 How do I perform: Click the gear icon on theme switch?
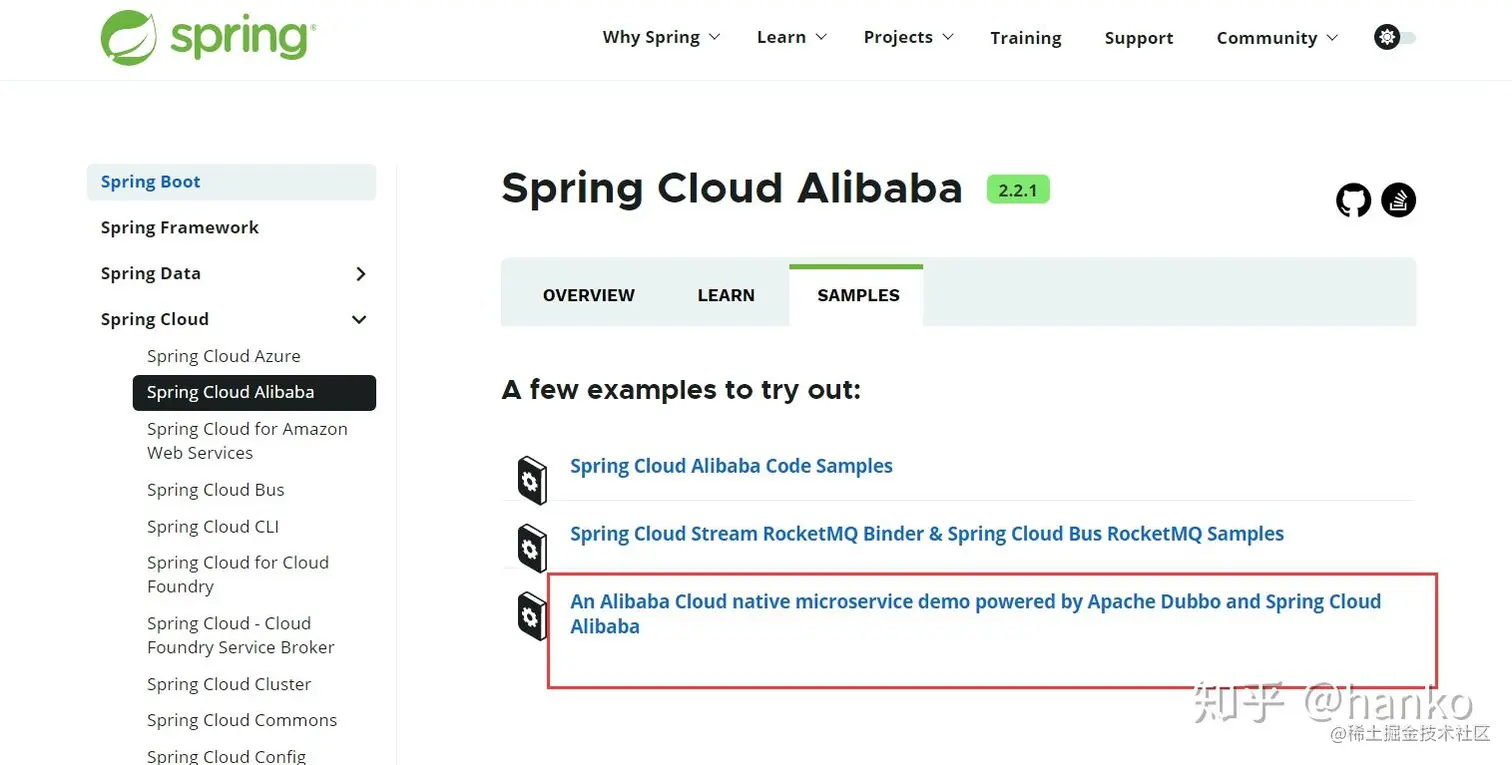1386,38
